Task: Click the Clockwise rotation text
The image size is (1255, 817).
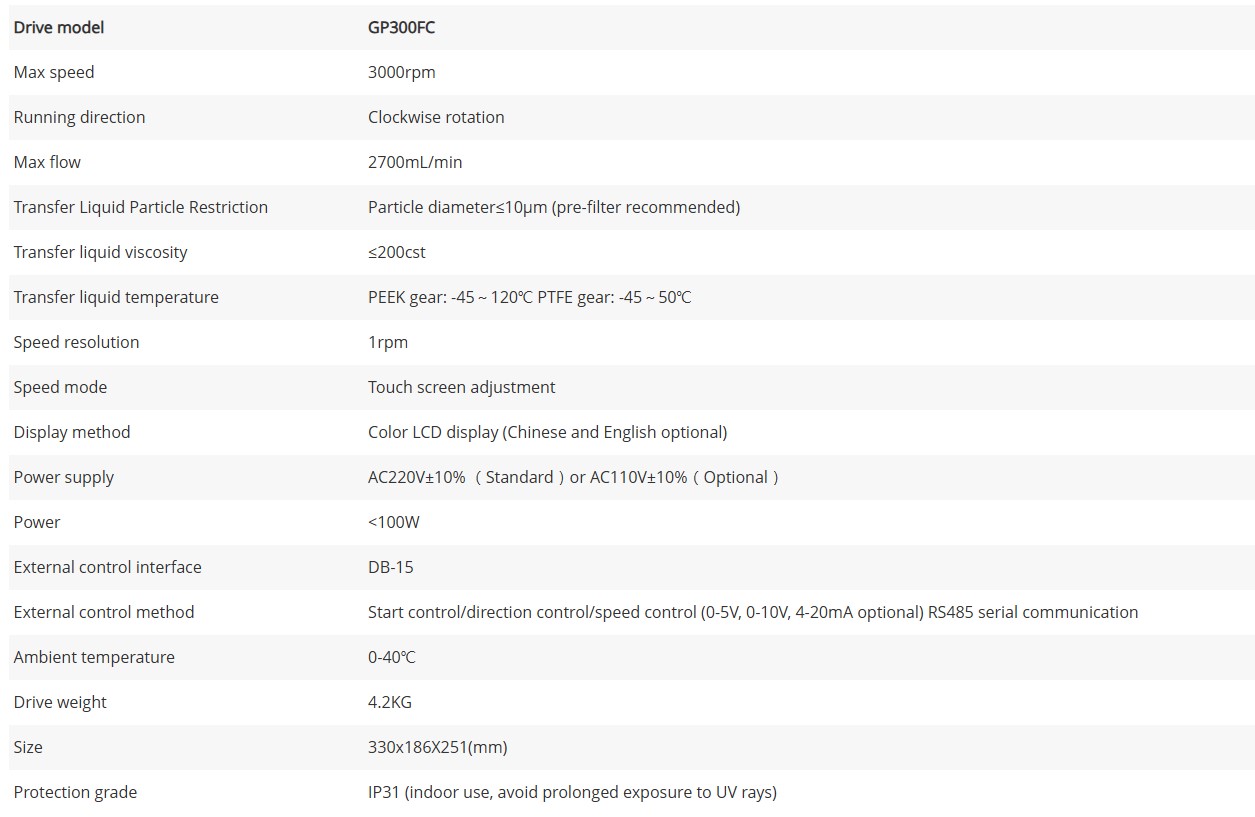Action: tap(436, 117)
